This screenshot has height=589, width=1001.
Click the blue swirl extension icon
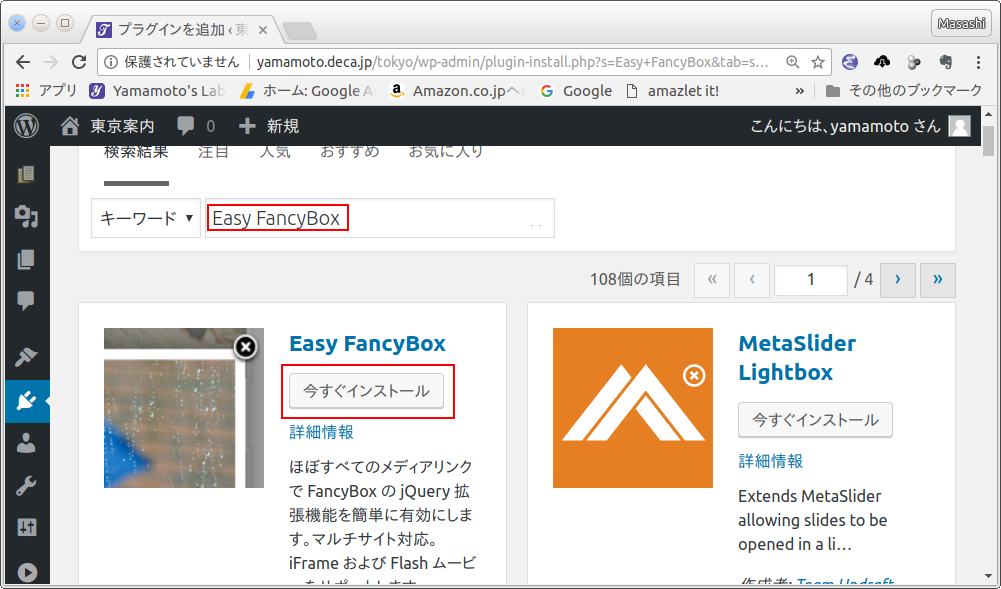tap(849, 62)
